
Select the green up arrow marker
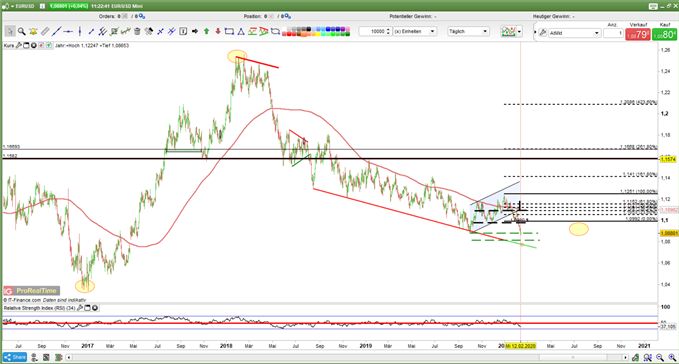(x=206, y=32)
